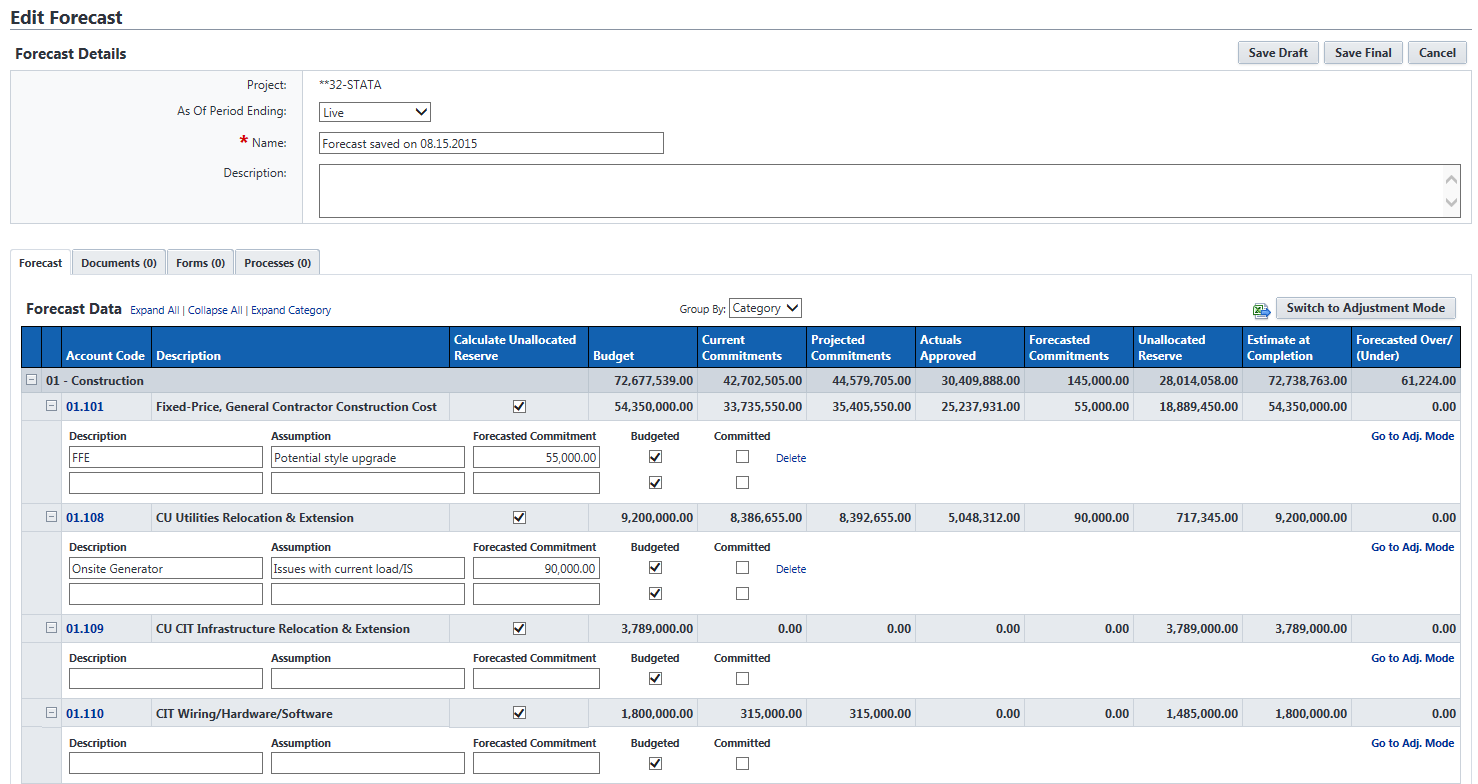The height and width of the screenshot is (784, 1478).
Task: Toggle Calculate Unallocated Reserve for 01.110
Action: [519, 713]
